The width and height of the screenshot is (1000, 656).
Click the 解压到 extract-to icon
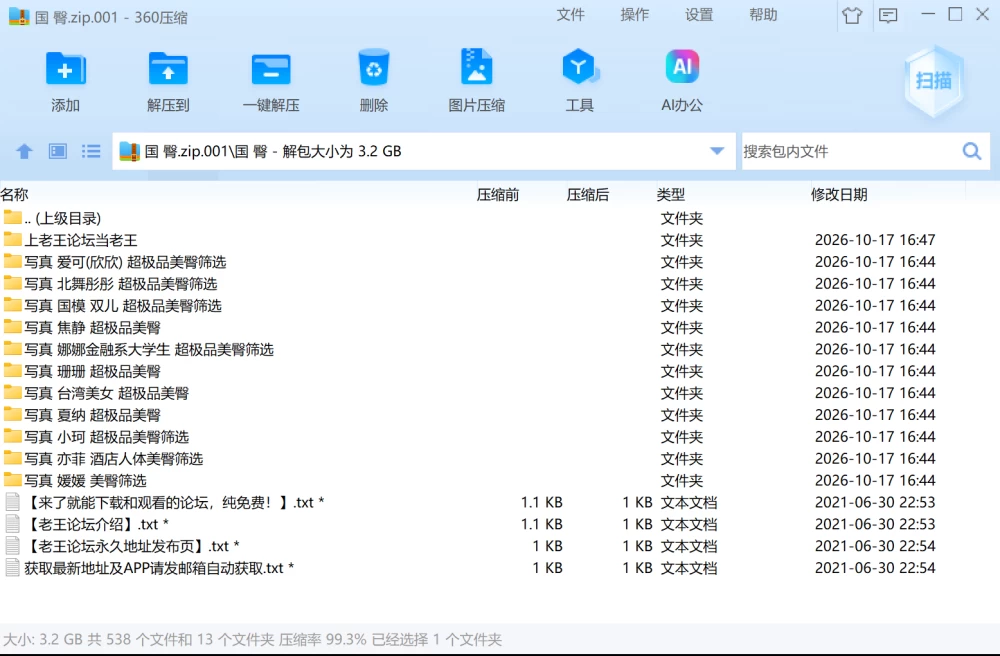click(168, 69)
